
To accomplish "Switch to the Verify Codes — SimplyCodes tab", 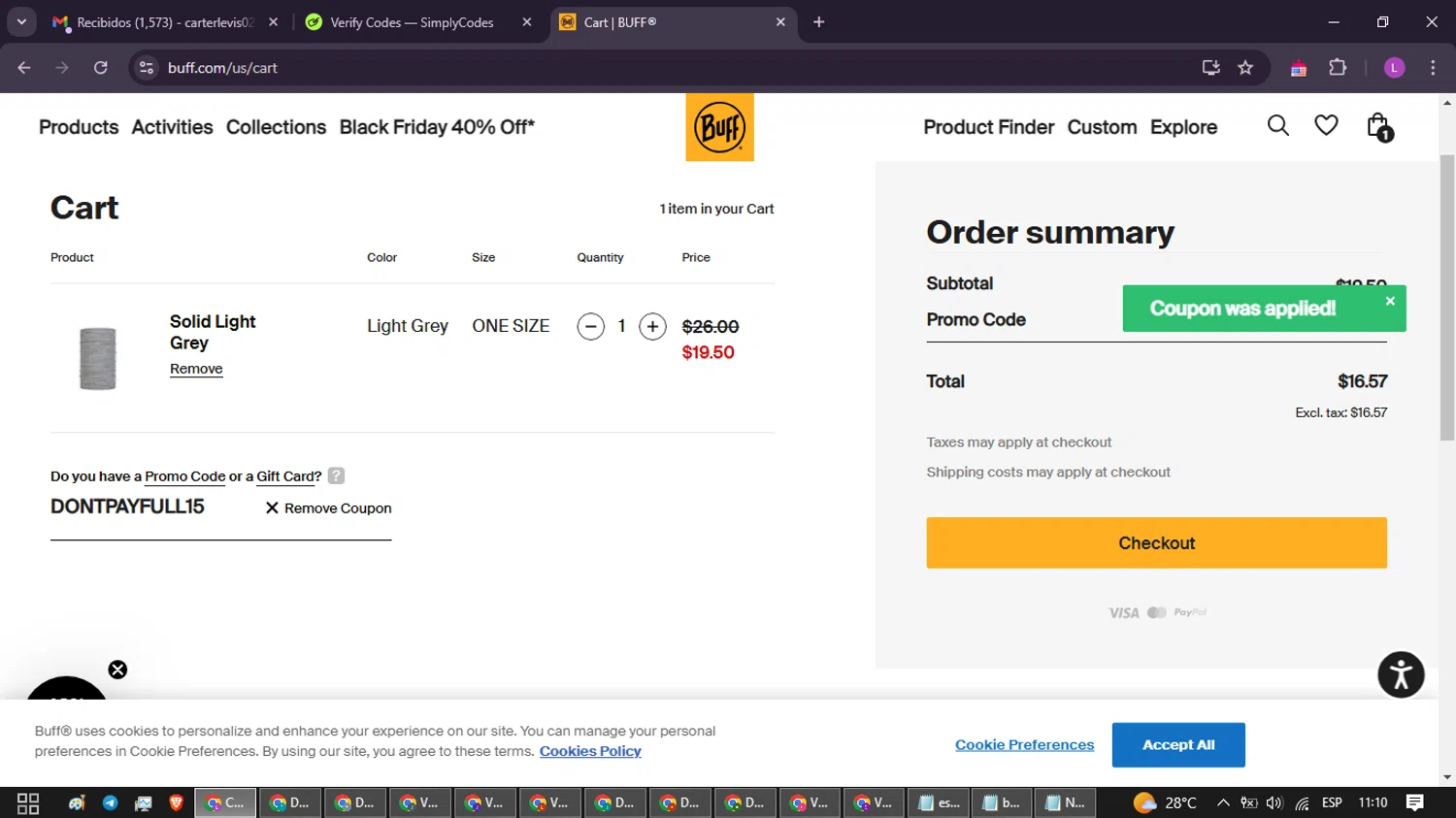I will (412, 22).
